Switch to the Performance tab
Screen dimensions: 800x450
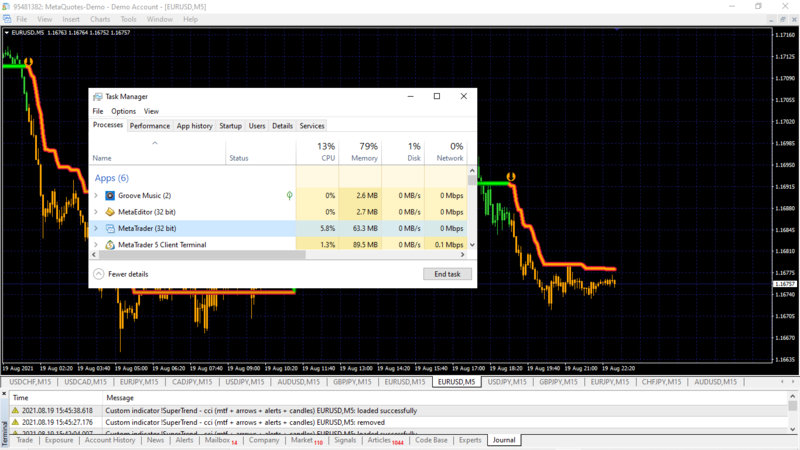(x=149, y=126)
